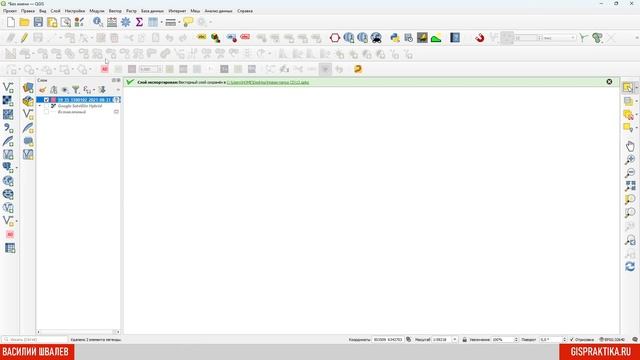The height and width of the screenshot is (360, 640).
Task: Show the statistical summary Sigma icon
Action: (x=139, y=22)
